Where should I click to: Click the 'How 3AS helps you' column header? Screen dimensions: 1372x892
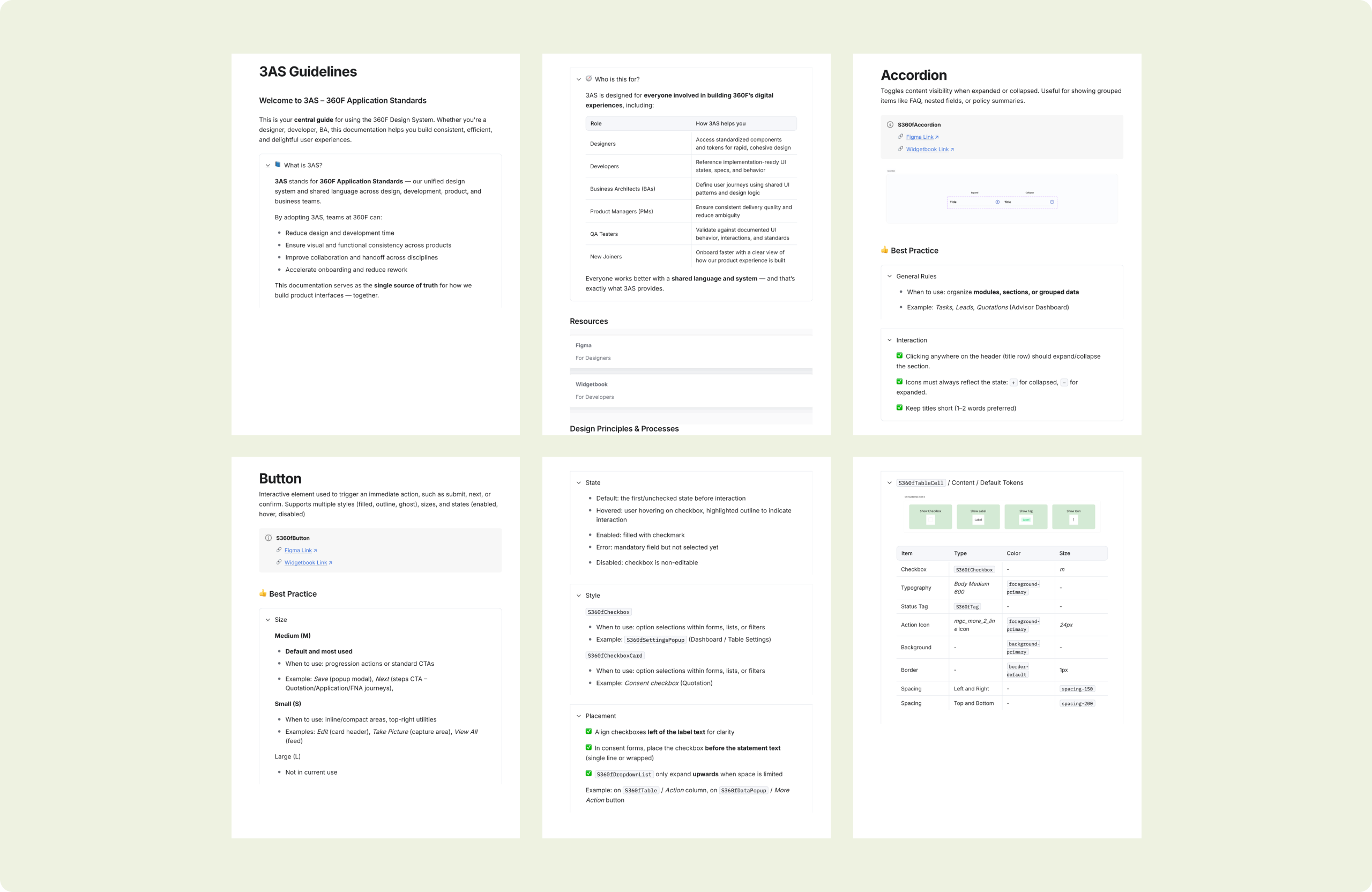click(x=721, y=123)
